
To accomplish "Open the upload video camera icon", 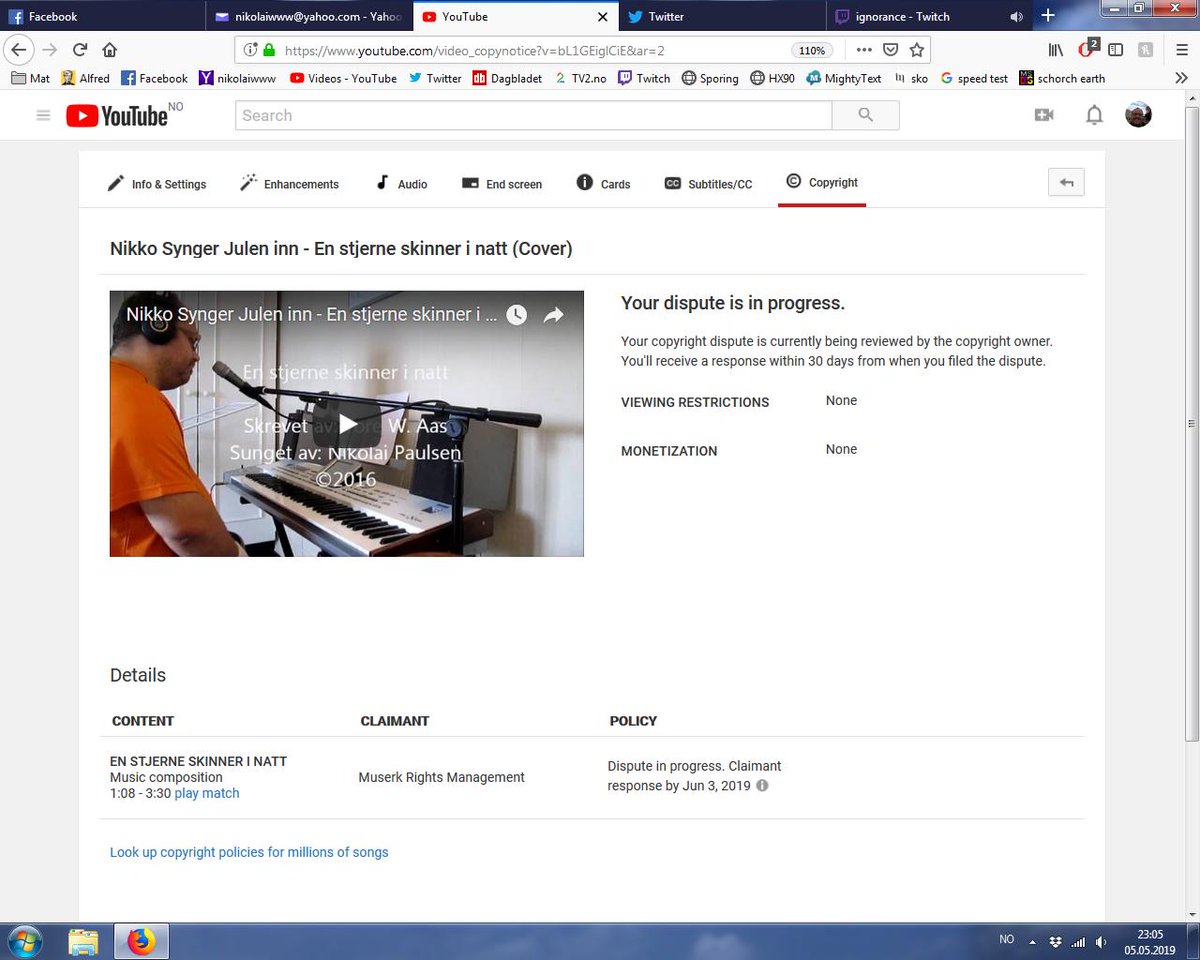I will pyautogui.click(x=1044, y=115).
